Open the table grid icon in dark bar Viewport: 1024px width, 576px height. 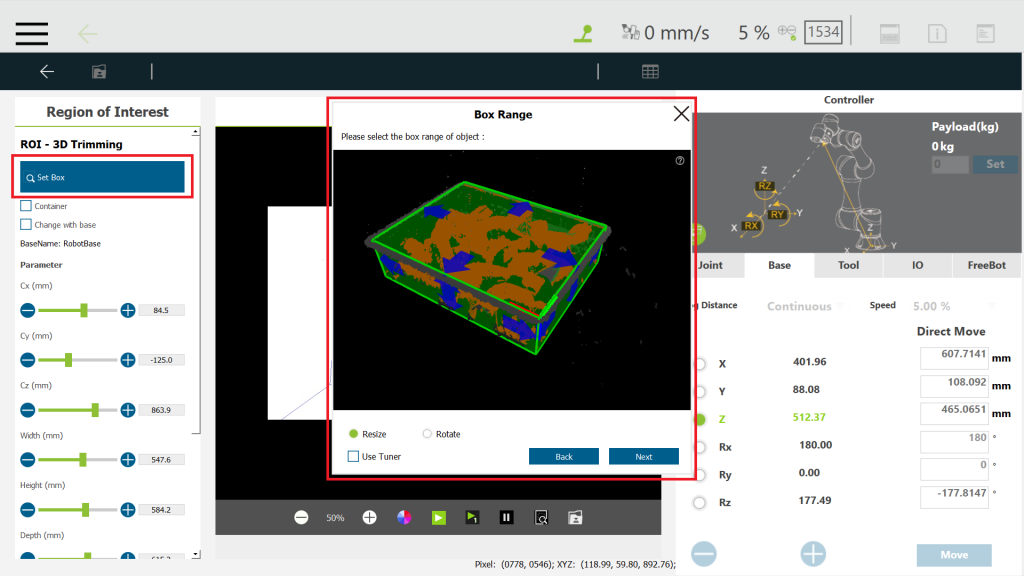click(650, 71)
